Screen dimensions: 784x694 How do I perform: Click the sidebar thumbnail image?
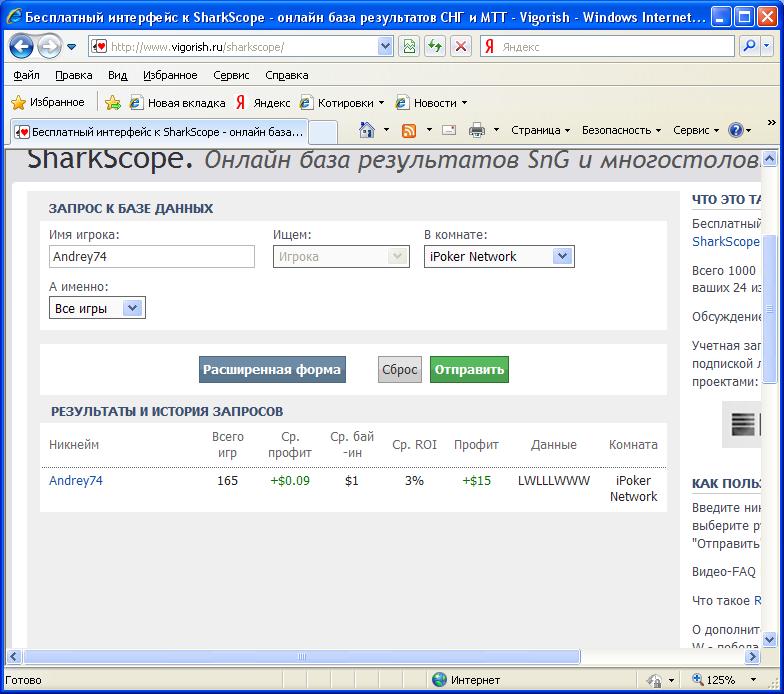point(744,424)
